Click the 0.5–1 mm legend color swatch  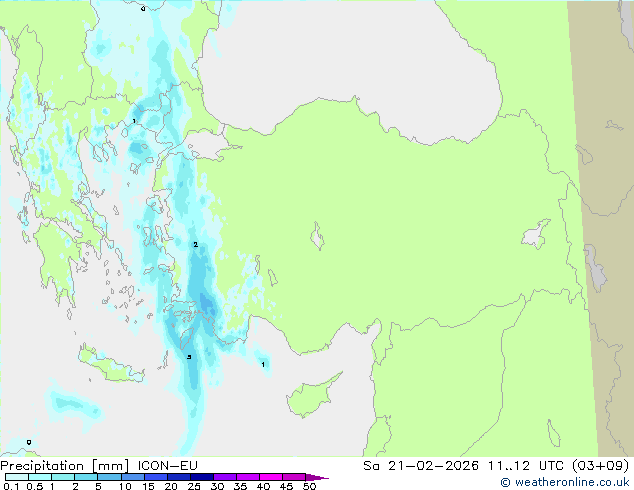pos(40,477)
